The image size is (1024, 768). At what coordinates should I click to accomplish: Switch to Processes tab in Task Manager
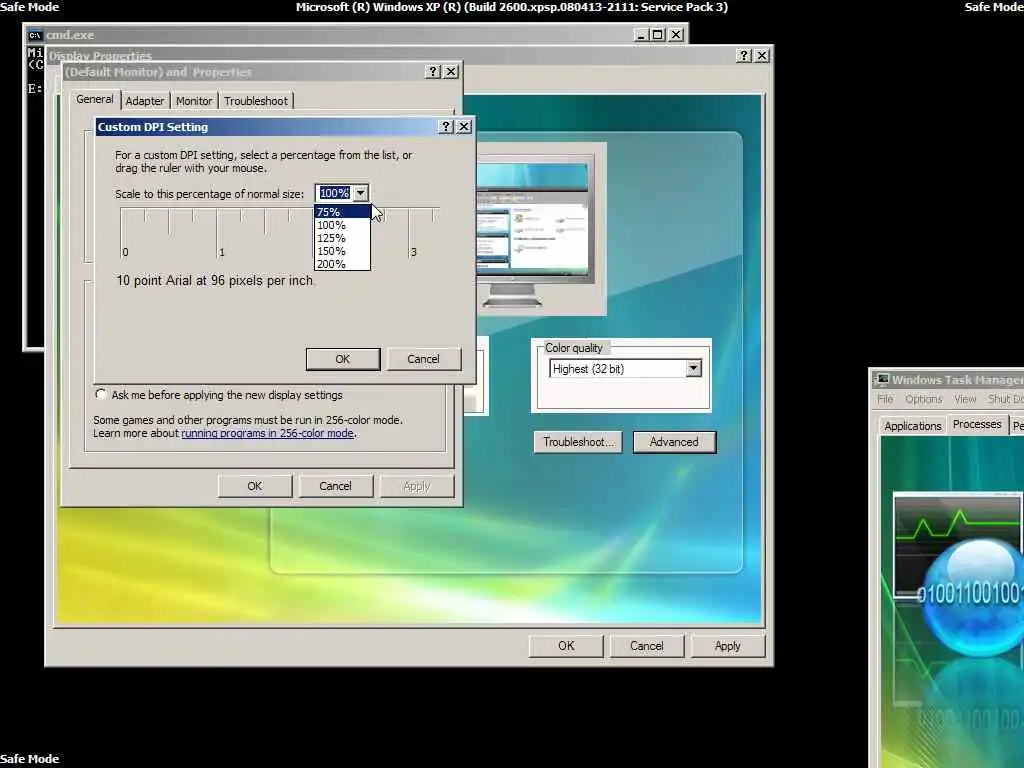coord(977,424)
